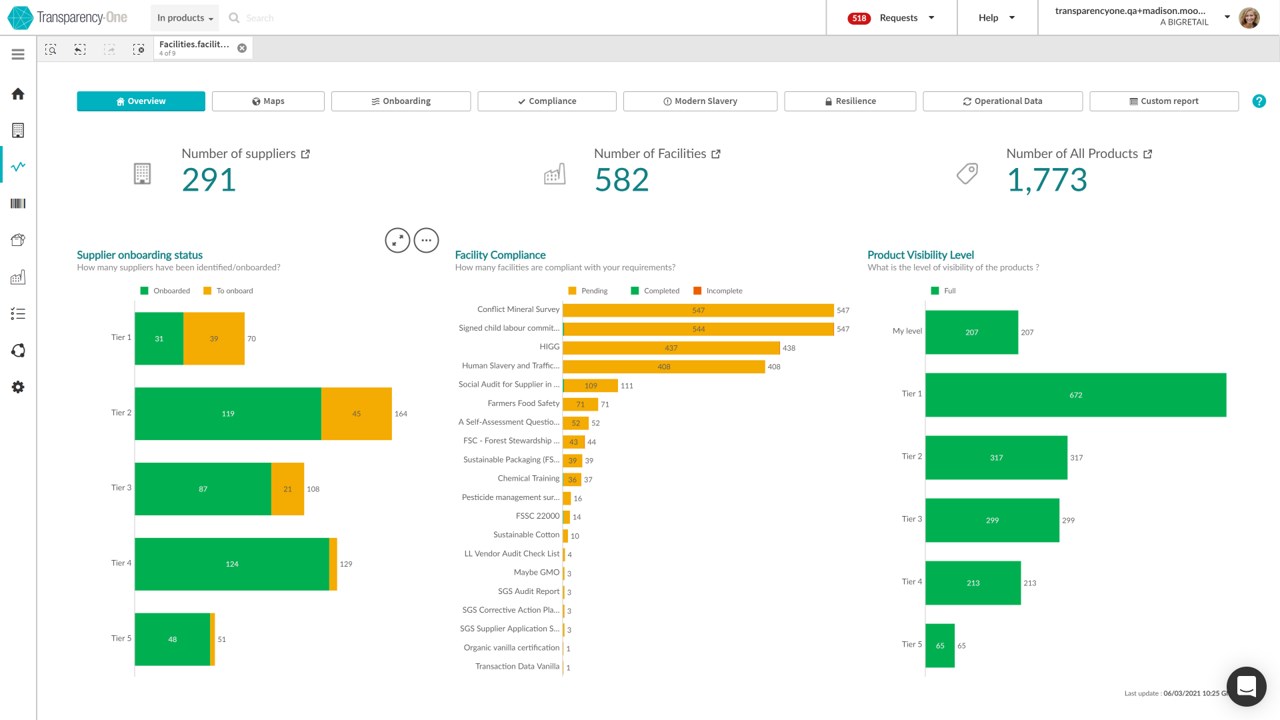Viewport: 1280px width, 720px height.
Task: Close the Facilities tab
Action: point(242,48)
